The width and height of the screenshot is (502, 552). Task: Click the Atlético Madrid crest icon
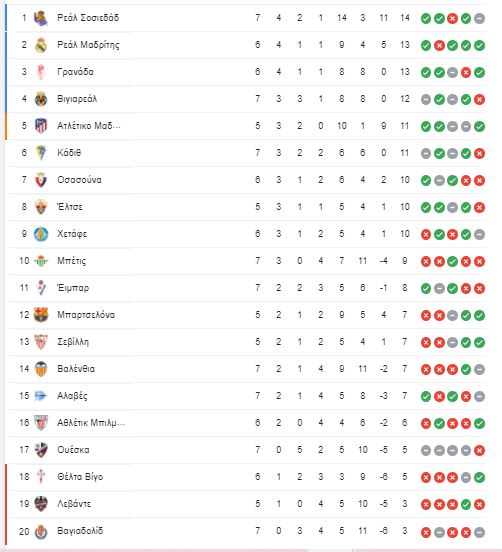[41, 126]
